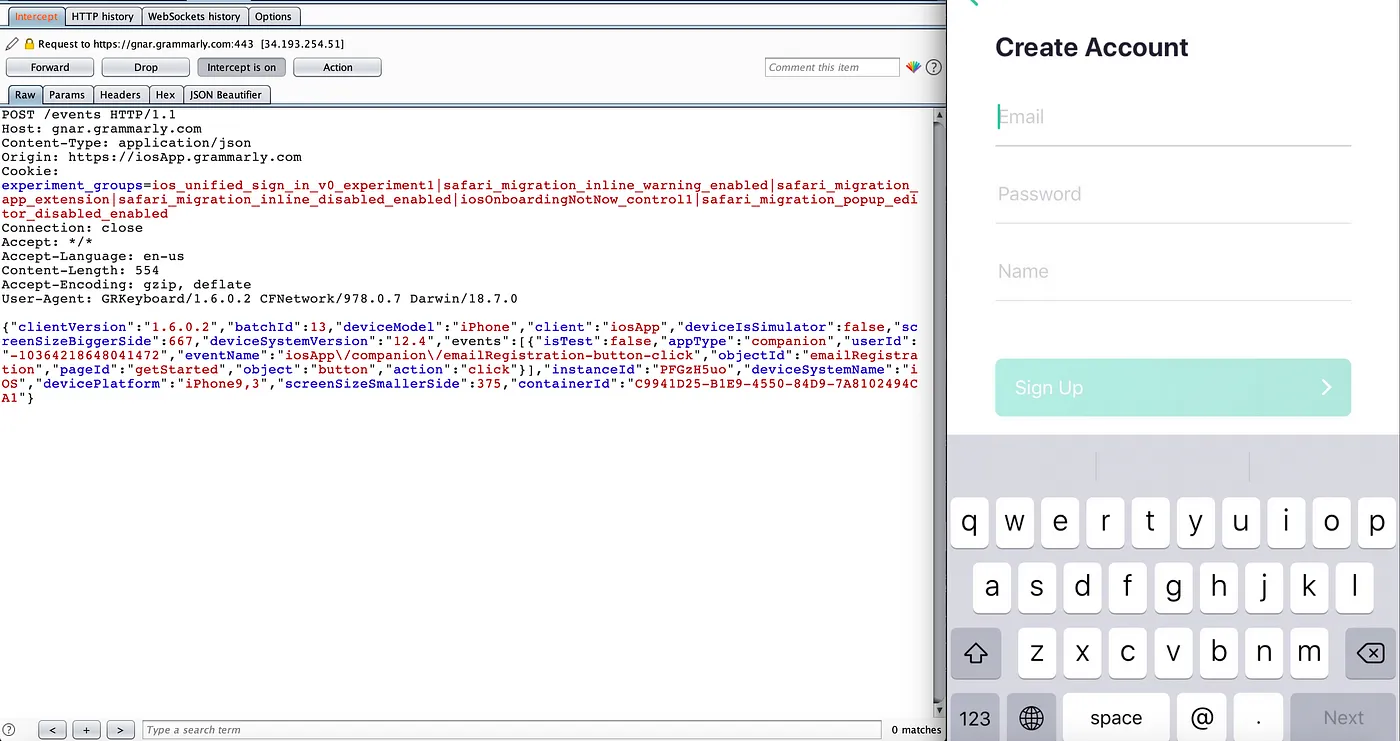
Task: Open the HTTP history tab
Action: point(103,16)
